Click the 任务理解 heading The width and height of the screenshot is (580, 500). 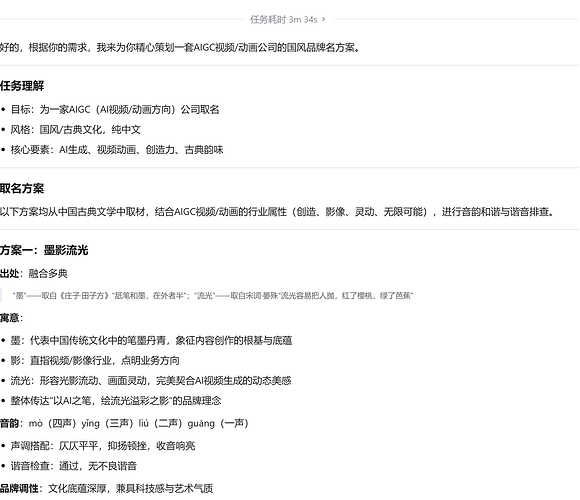(x=22, y=86)
